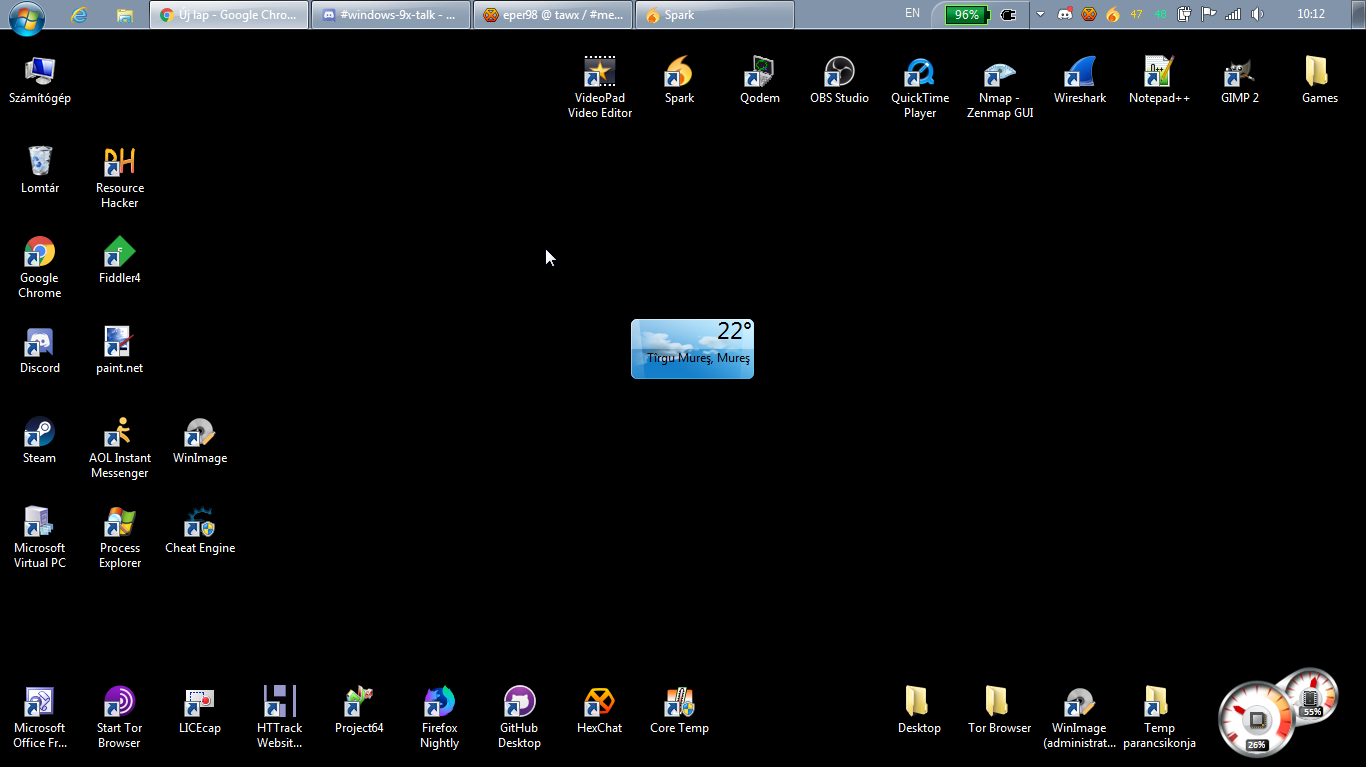Open the Tîrgu Mureş weather gadget
The height and width of the screenshot is (767, 1366).
692,349
